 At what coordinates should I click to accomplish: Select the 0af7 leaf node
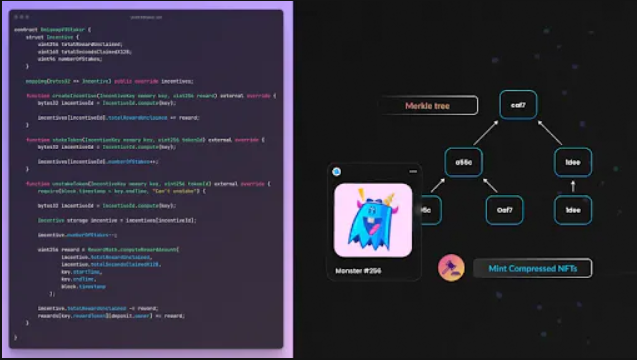(x=505, y=210)
